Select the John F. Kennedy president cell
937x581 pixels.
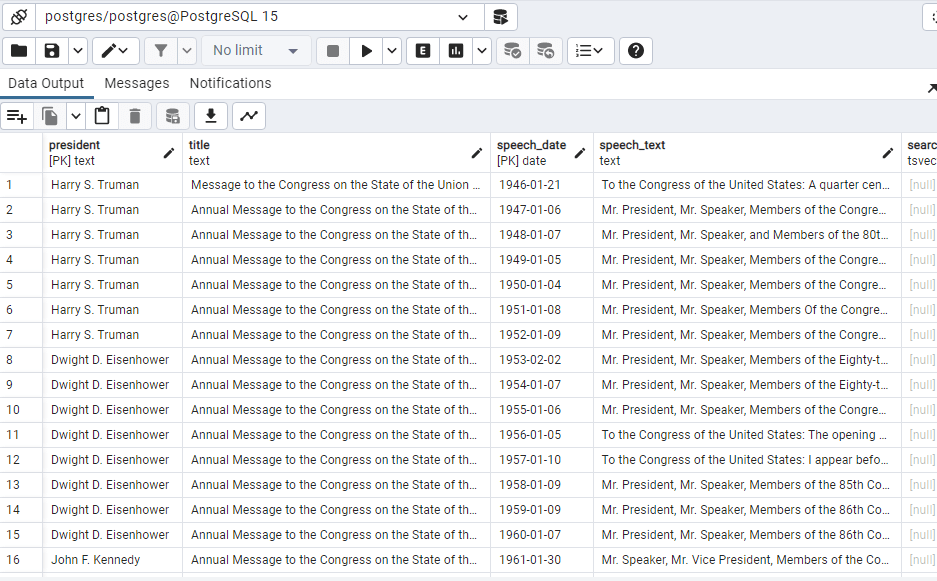click(x=96, y=560)
